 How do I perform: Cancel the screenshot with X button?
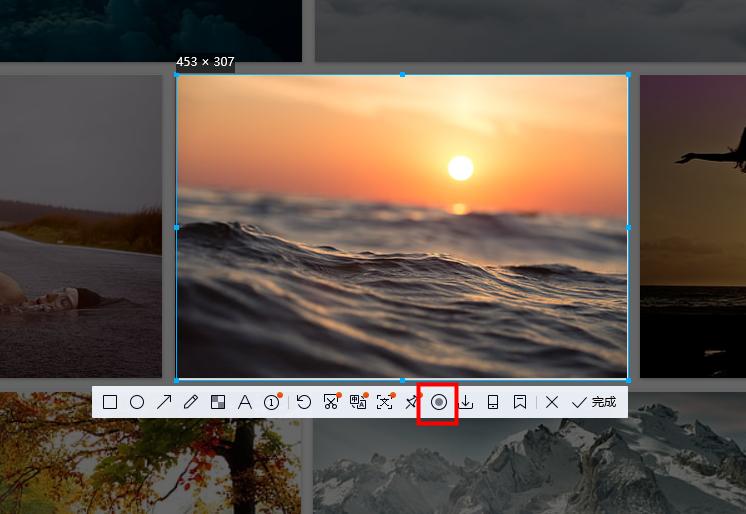pyautogui.click(x=552, y=402)
